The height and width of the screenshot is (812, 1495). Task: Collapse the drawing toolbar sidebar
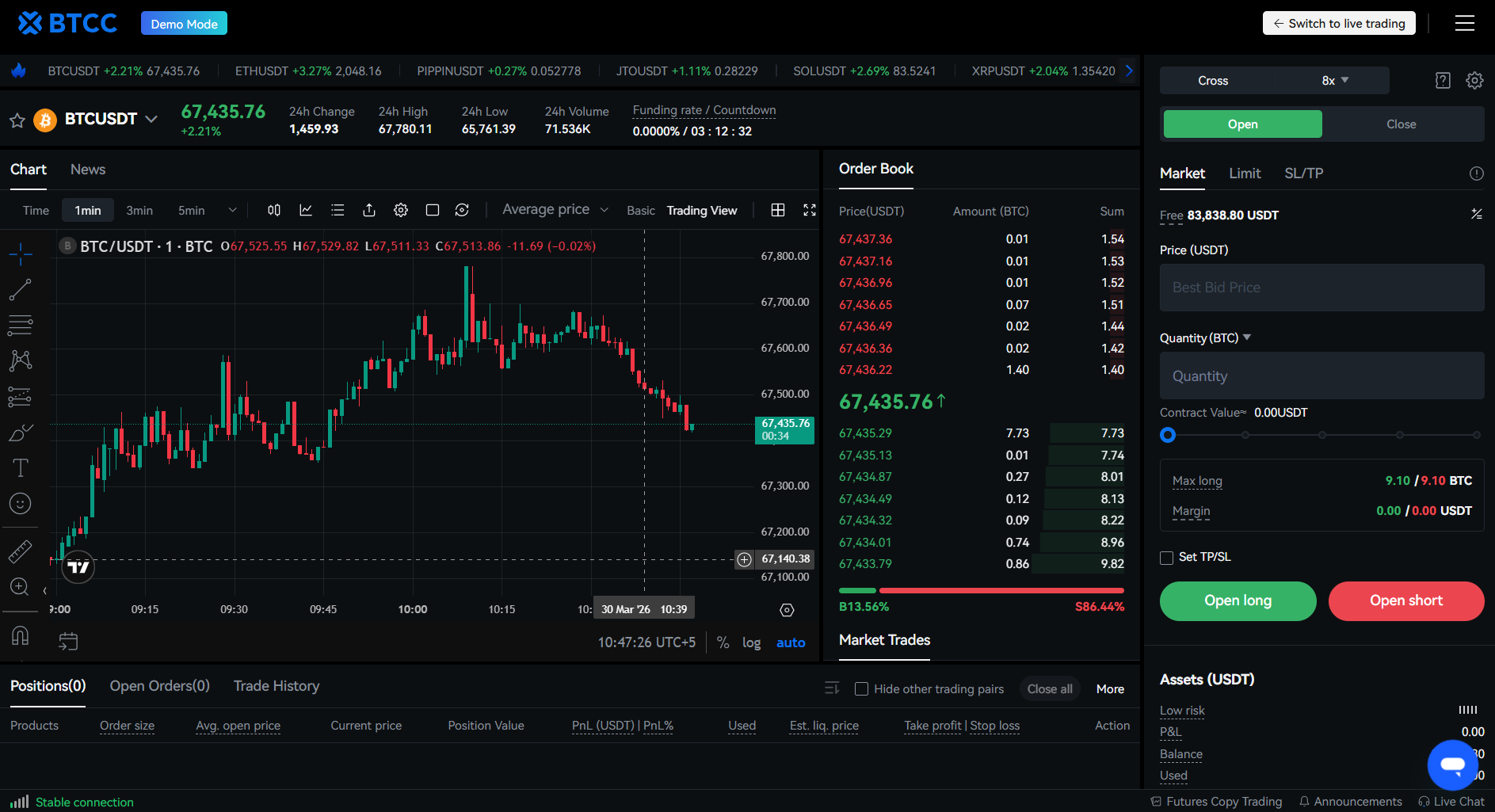(44, 591)
